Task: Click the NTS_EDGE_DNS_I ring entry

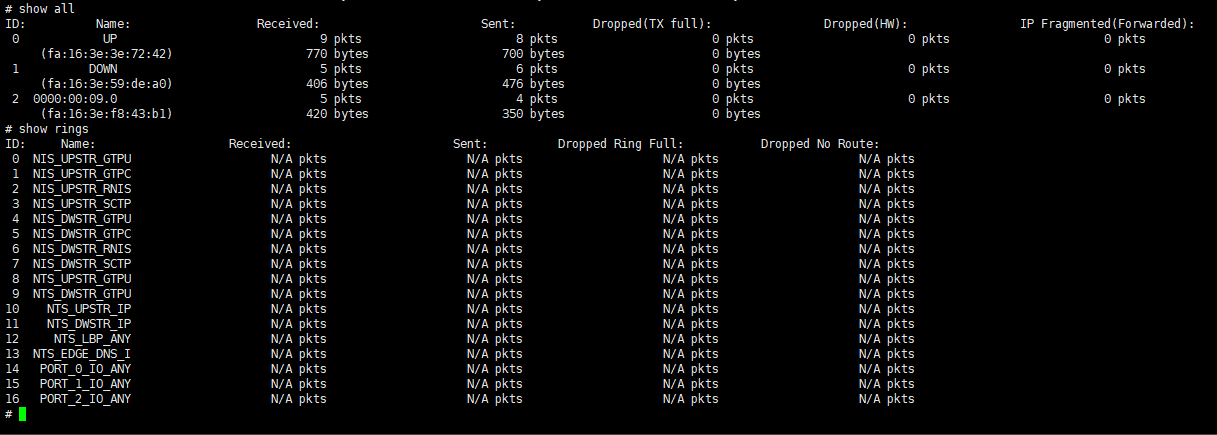Action: tap(82, 354)
